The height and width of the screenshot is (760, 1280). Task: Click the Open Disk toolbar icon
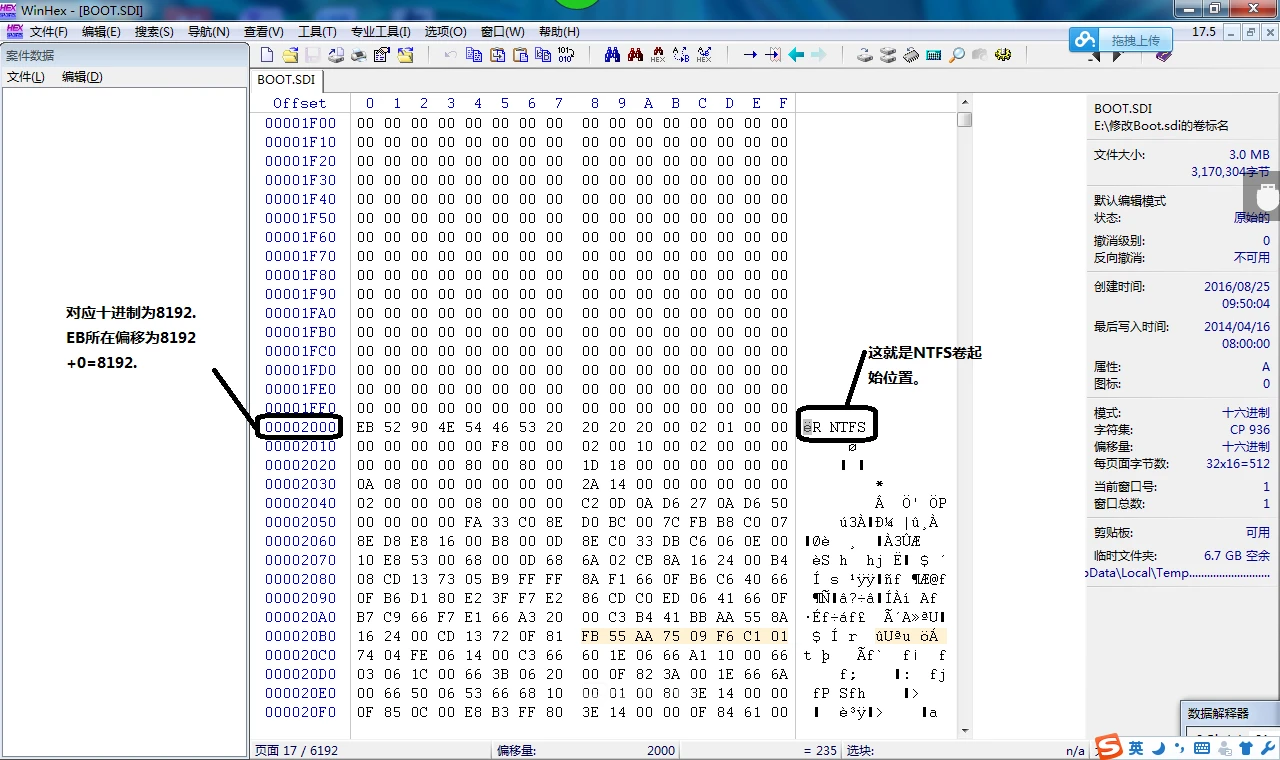(865, 55)
